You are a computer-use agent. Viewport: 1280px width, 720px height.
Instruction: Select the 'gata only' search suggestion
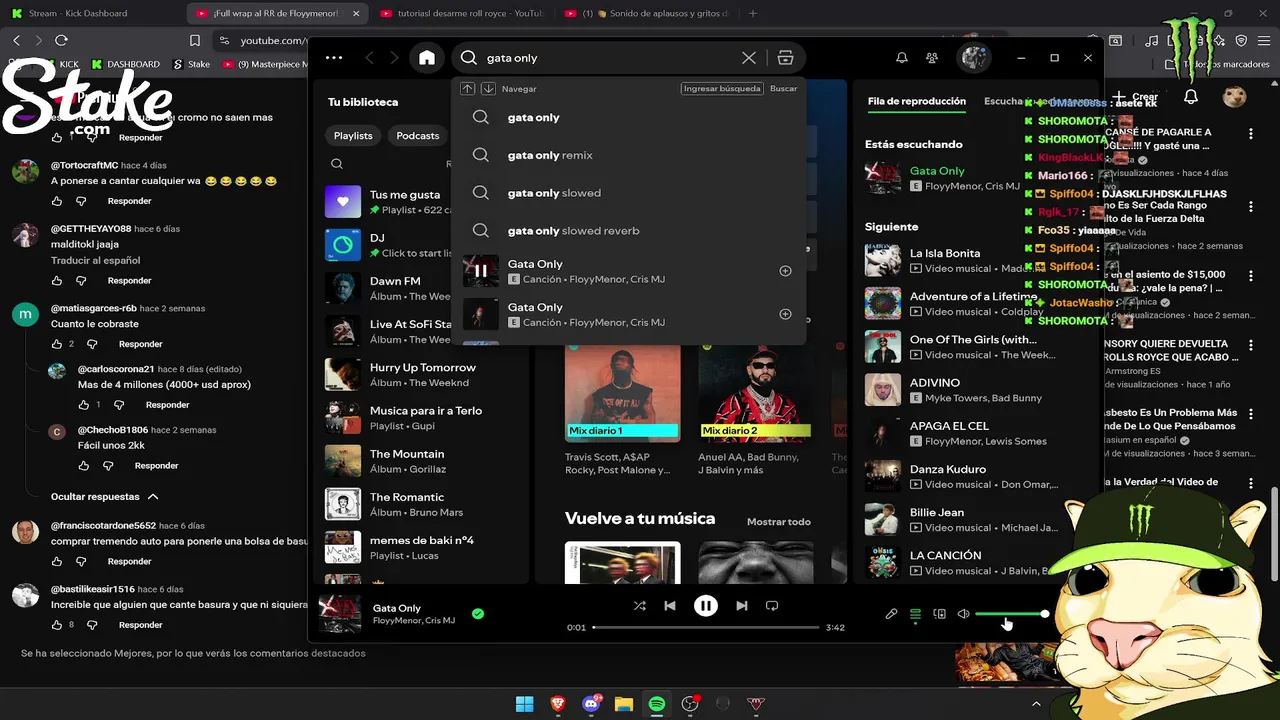click(628, 117)
